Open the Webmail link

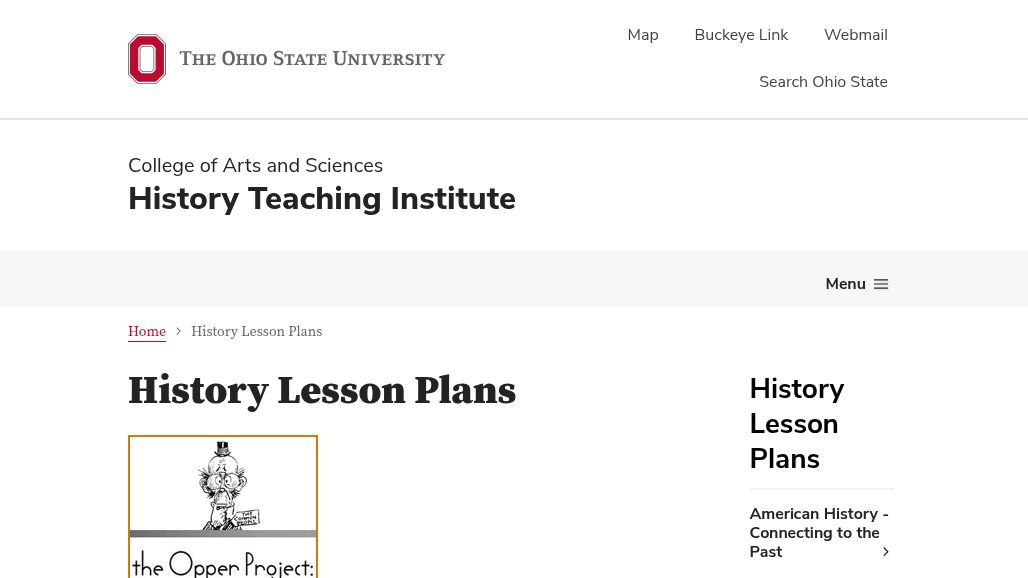[x=856, y=35]
